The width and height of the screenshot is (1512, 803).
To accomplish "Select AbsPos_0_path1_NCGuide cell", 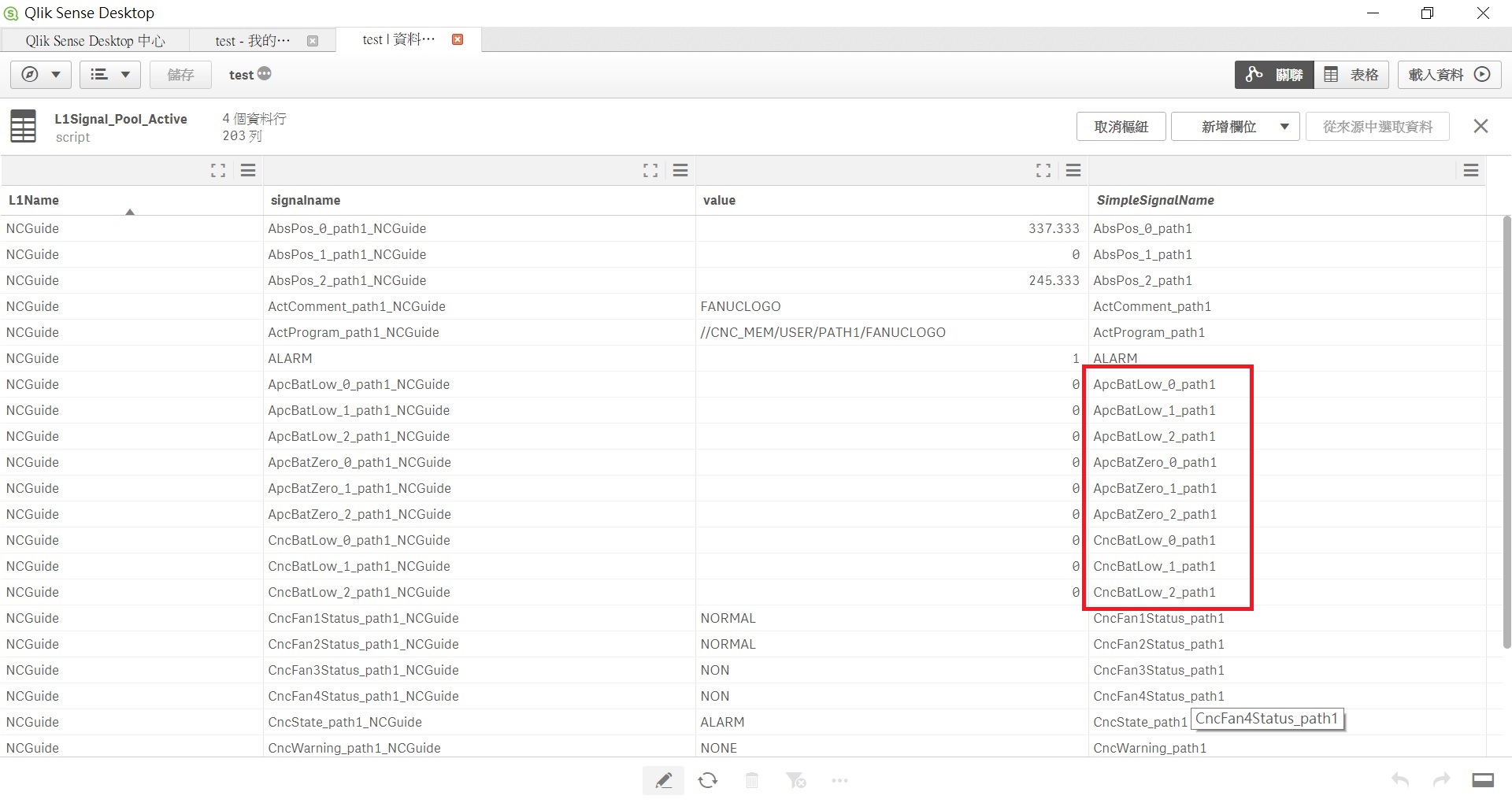I will click(479, 228).
